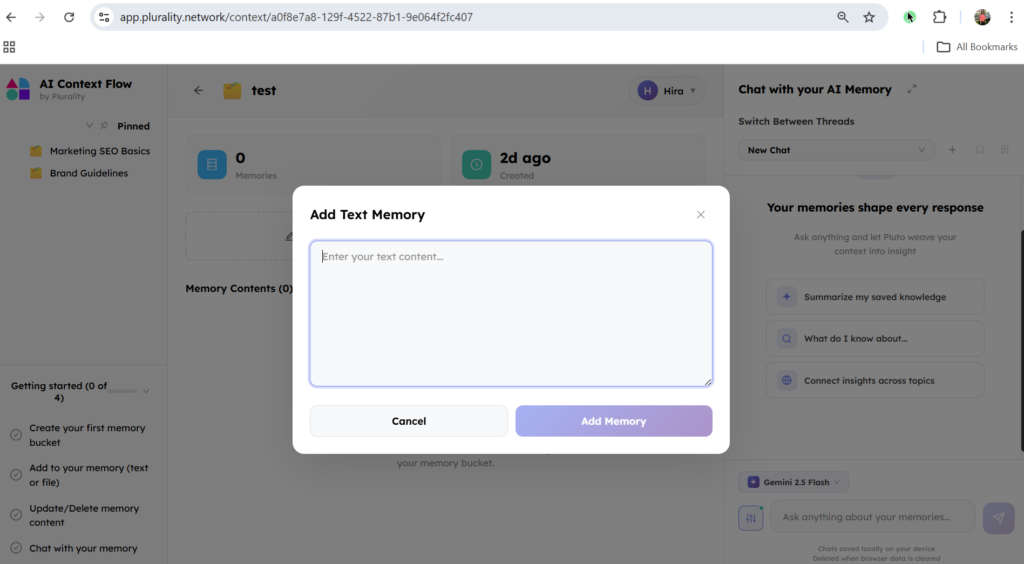Open the Hira user dropdown

(667, 91)
